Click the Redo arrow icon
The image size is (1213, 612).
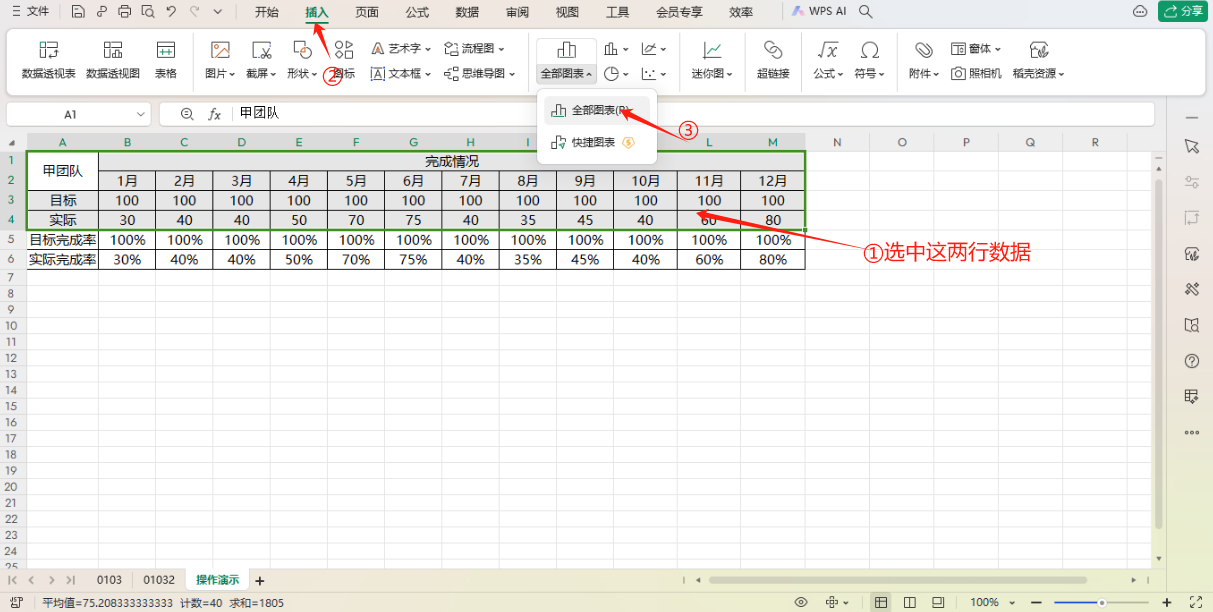tap(194, 12)
